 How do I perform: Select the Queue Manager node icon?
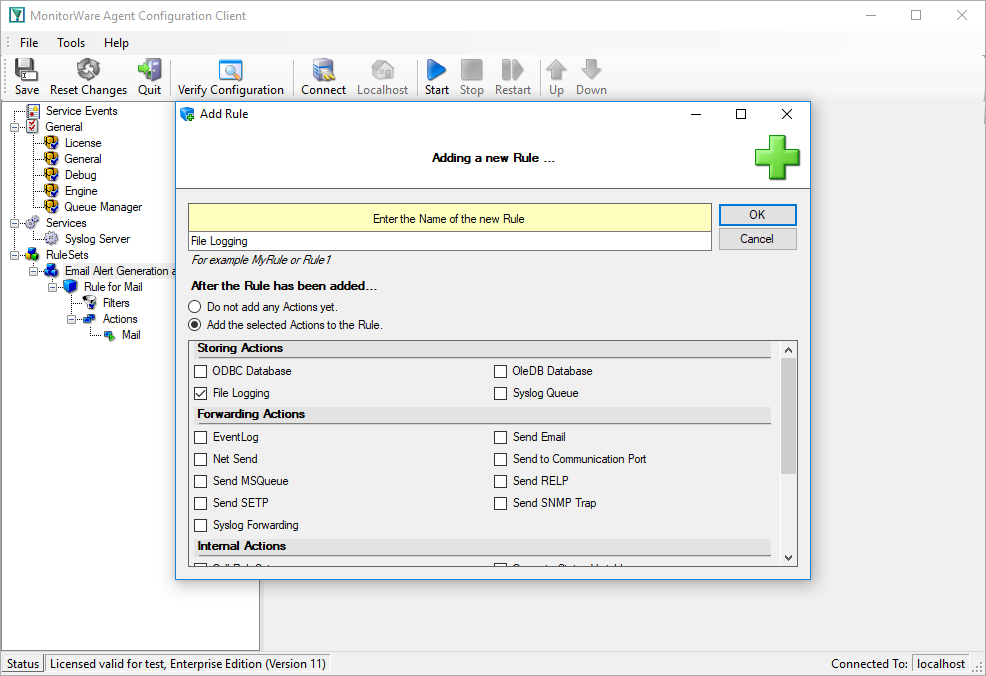52,207
